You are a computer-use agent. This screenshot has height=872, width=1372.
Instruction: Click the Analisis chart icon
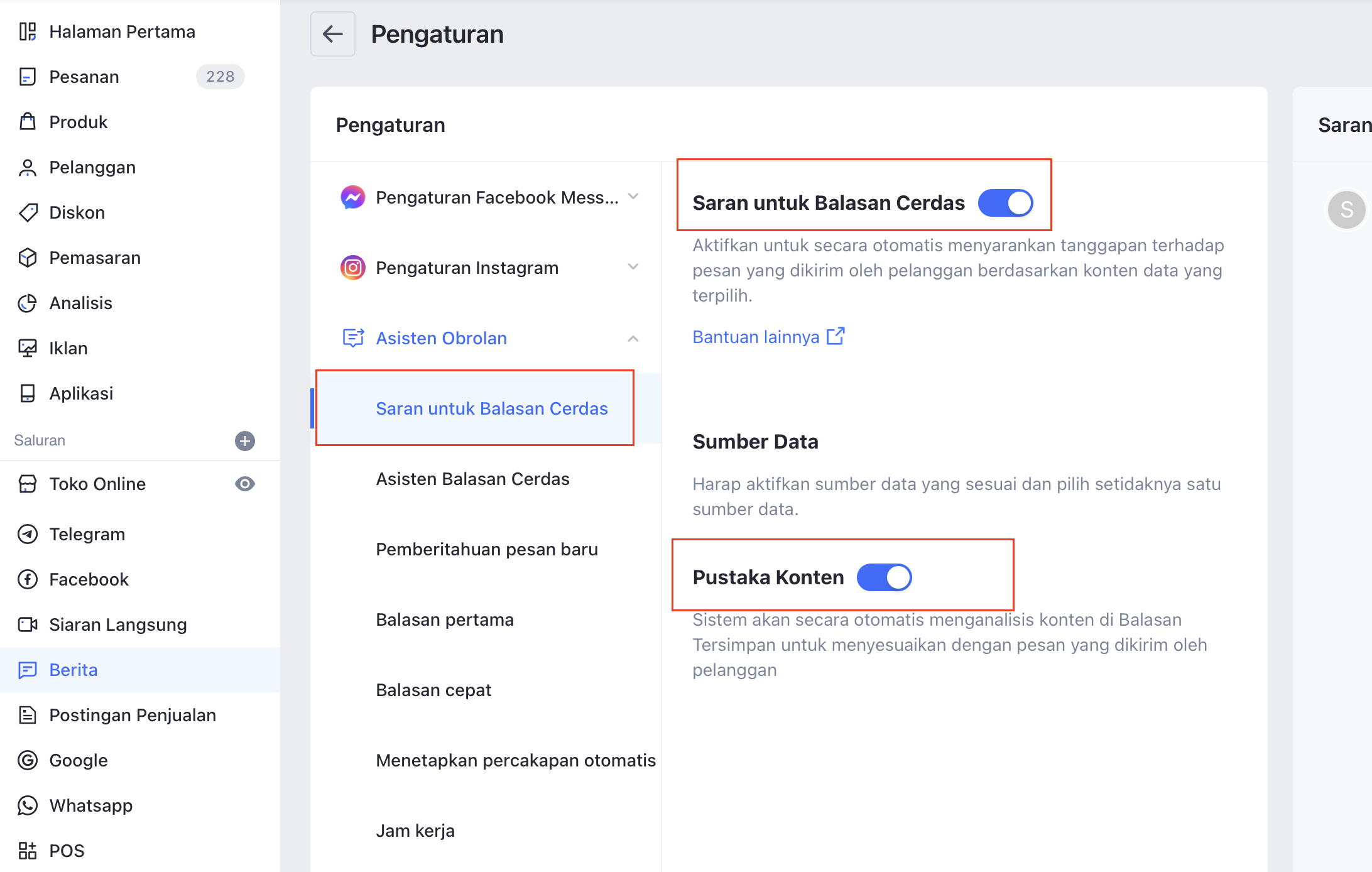tap(28, 303)
